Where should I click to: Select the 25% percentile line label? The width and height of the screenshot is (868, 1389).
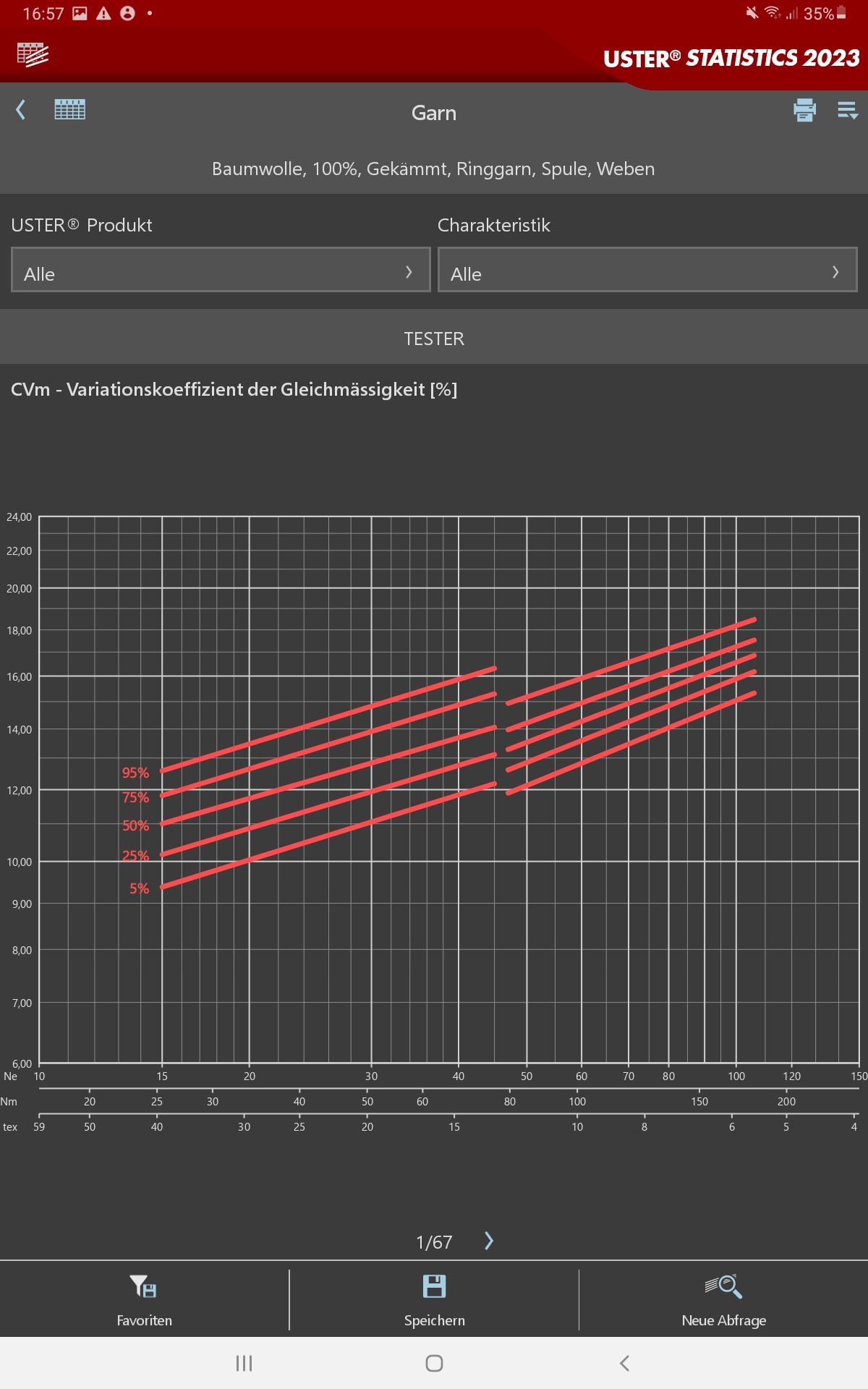[x=135, y=856]
